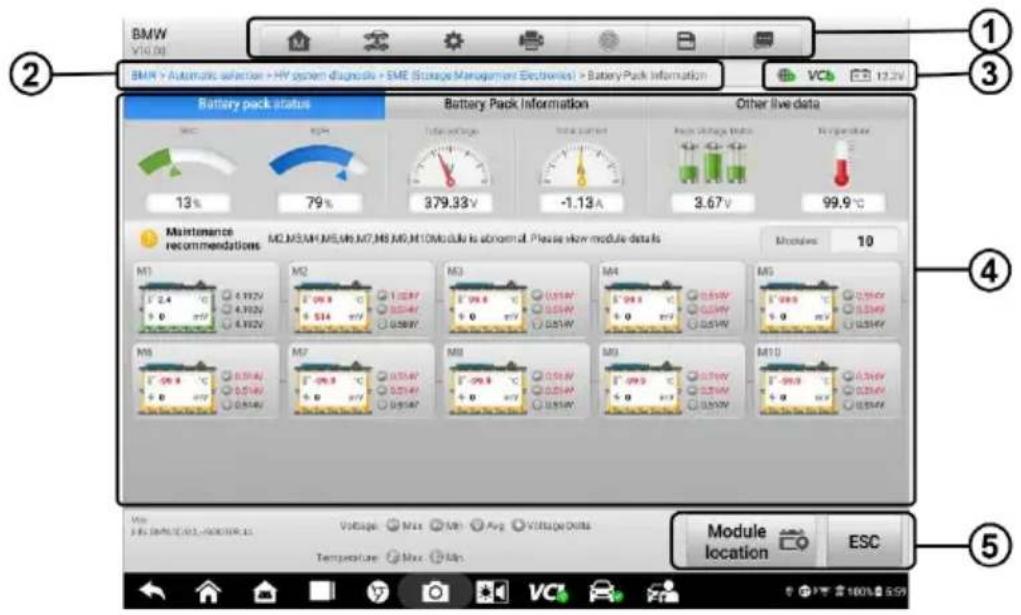Click the greyed-out round help icon
Viewport: 1021px width, 615px height.
pos(608,41)
